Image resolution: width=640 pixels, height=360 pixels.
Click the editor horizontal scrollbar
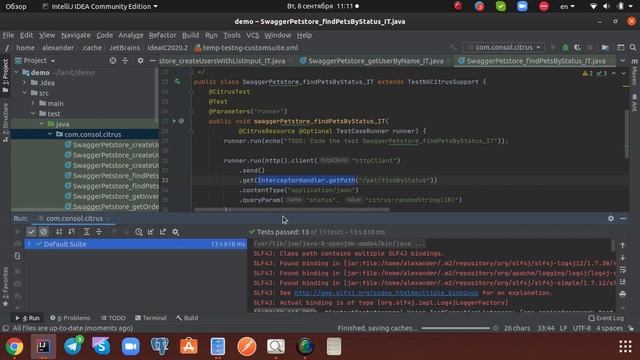[x=291, y=210]
